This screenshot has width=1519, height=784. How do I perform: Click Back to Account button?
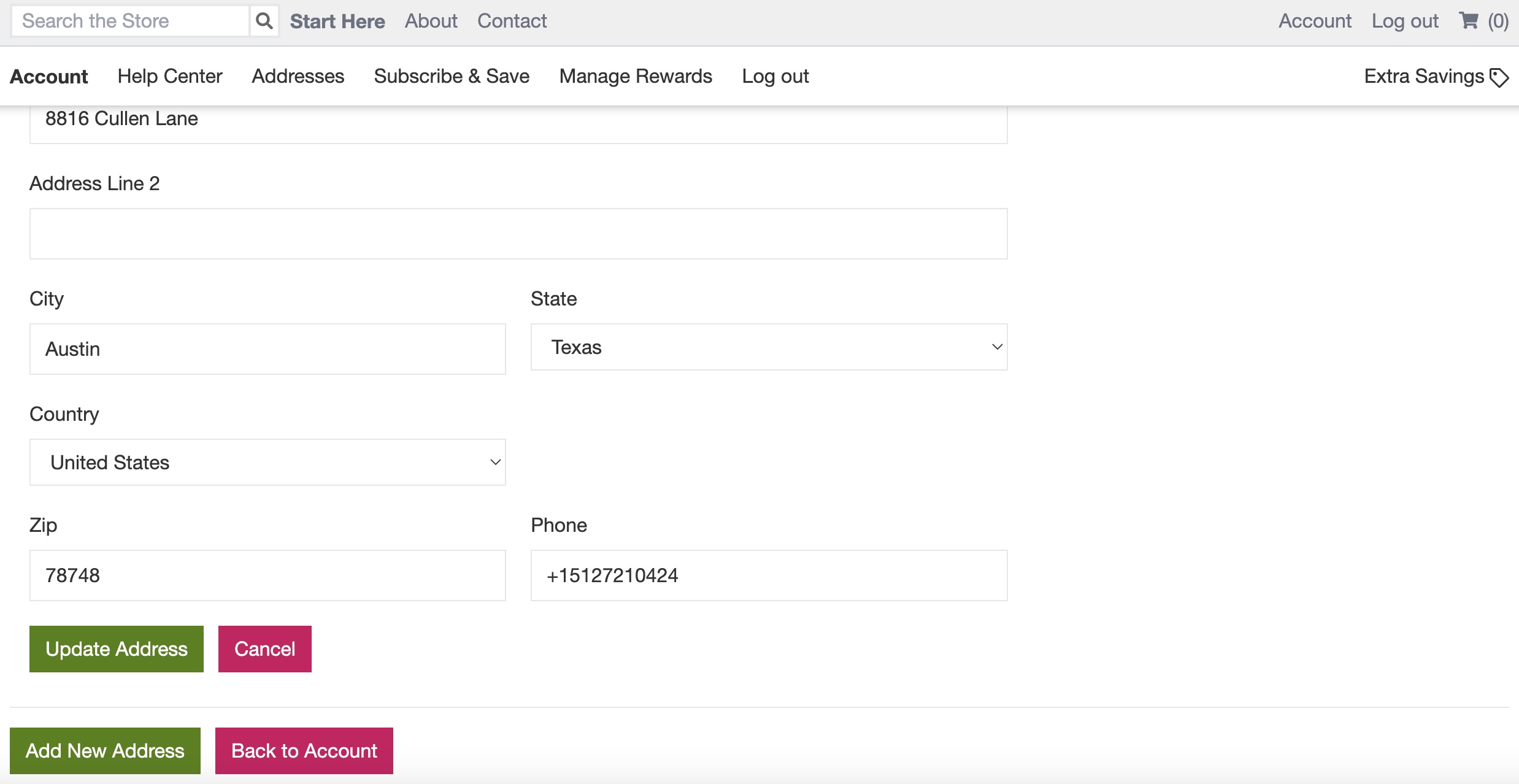coord(304,751)
